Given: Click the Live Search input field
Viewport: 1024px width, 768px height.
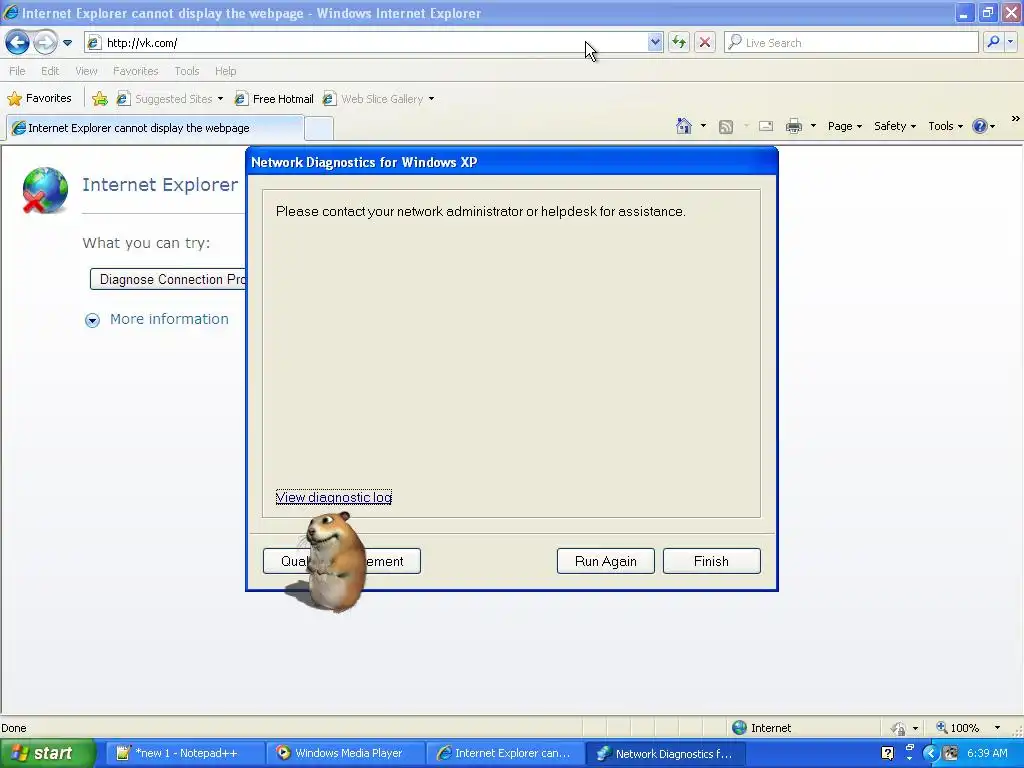Looking at the screenshot, I should point(851,42).
